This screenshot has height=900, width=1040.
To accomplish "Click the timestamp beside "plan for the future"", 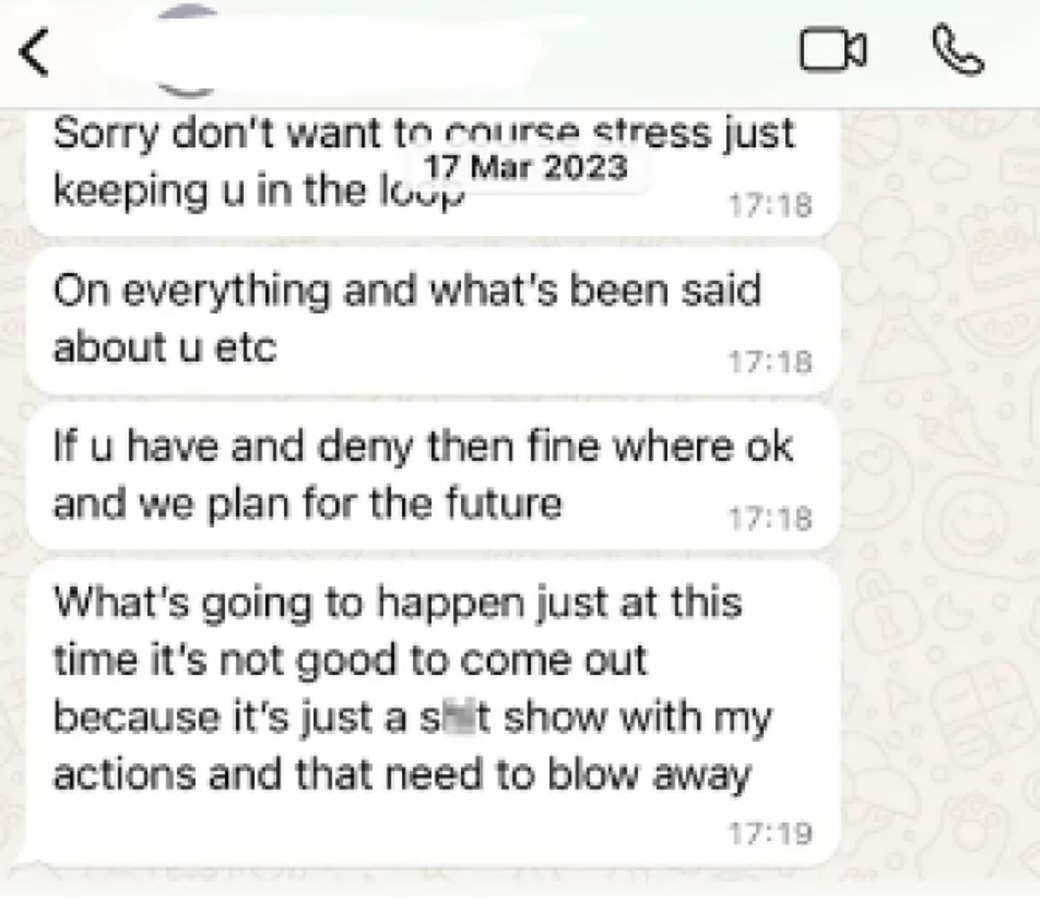I will (771, 518).
